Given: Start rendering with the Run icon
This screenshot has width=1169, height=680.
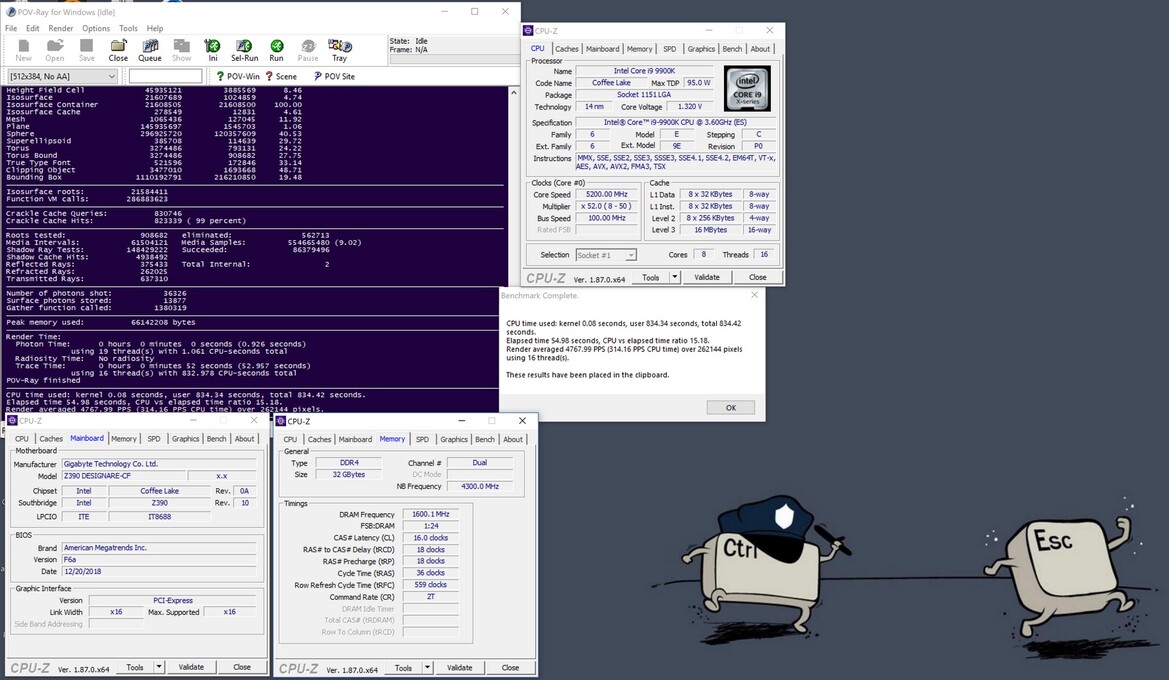Looking at the screenshot, I should [x=277, y=50].
